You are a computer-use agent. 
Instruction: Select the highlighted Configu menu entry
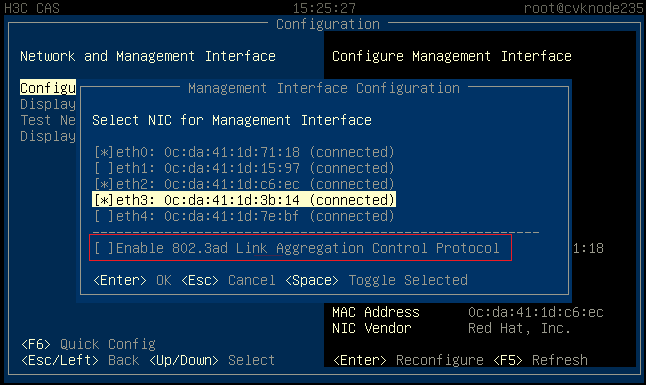[x=48, y=88]
